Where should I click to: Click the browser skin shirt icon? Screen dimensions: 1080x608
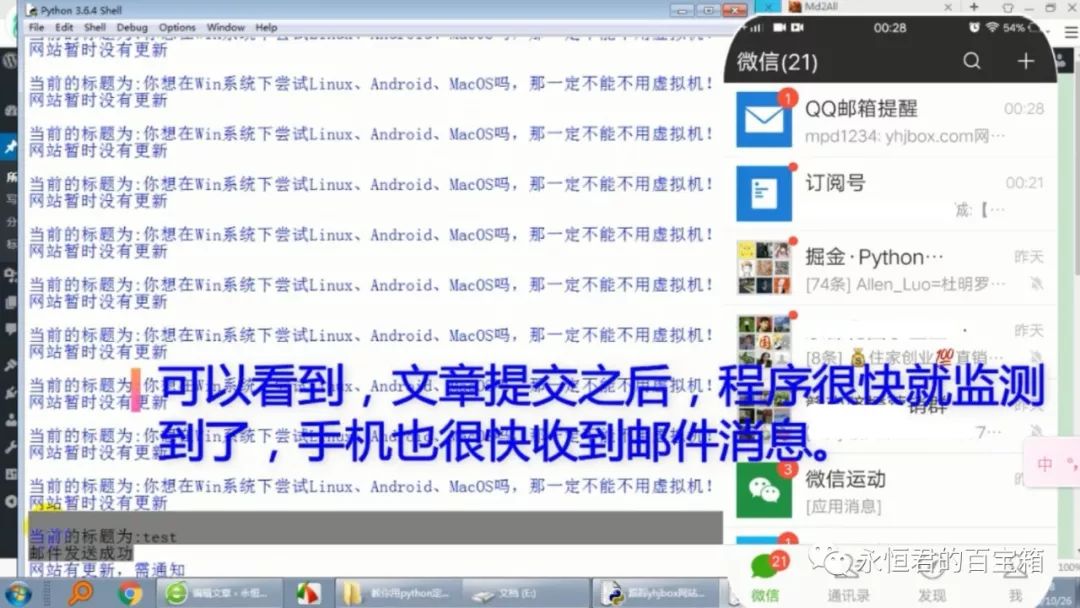1008,8
